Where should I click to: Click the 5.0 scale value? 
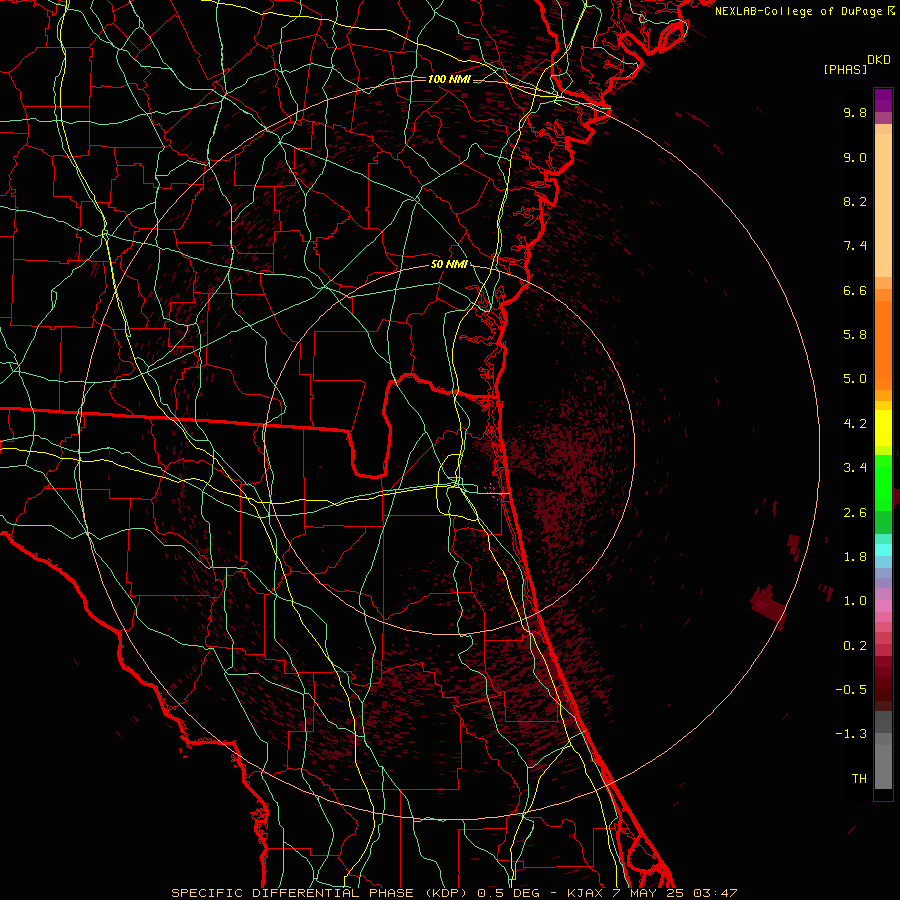855,379
